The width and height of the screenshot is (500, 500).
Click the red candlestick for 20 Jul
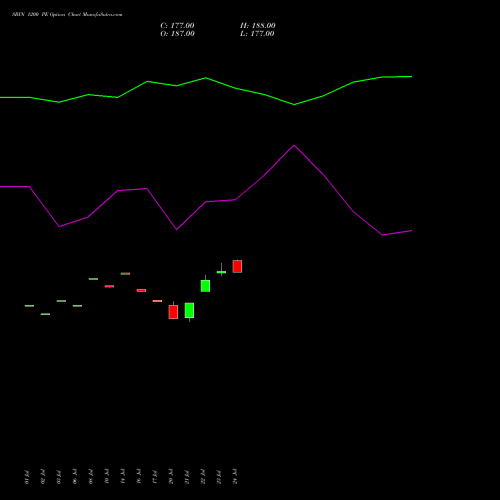click(173, 312)
